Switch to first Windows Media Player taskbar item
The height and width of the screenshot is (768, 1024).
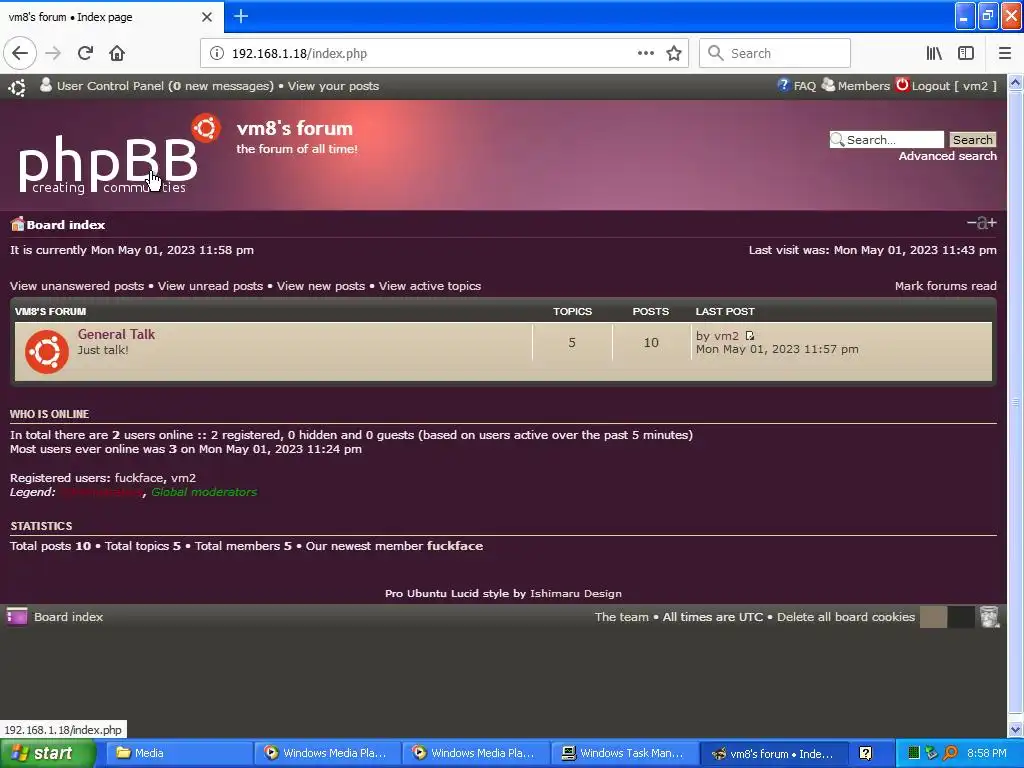(x=327, y=753)
